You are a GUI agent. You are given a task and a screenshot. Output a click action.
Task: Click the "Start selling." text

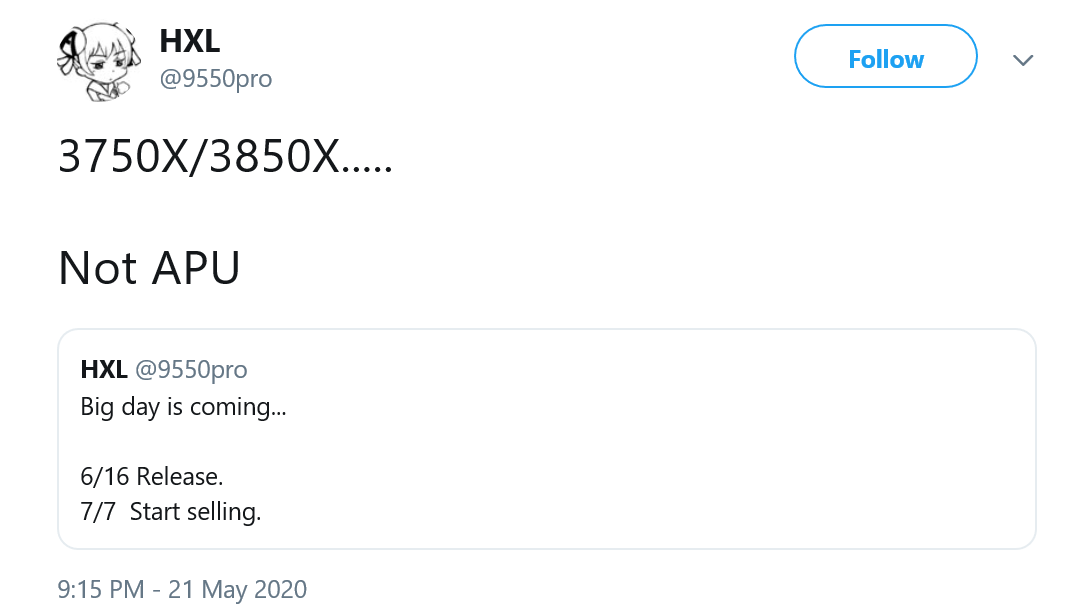tap(196, 512)
